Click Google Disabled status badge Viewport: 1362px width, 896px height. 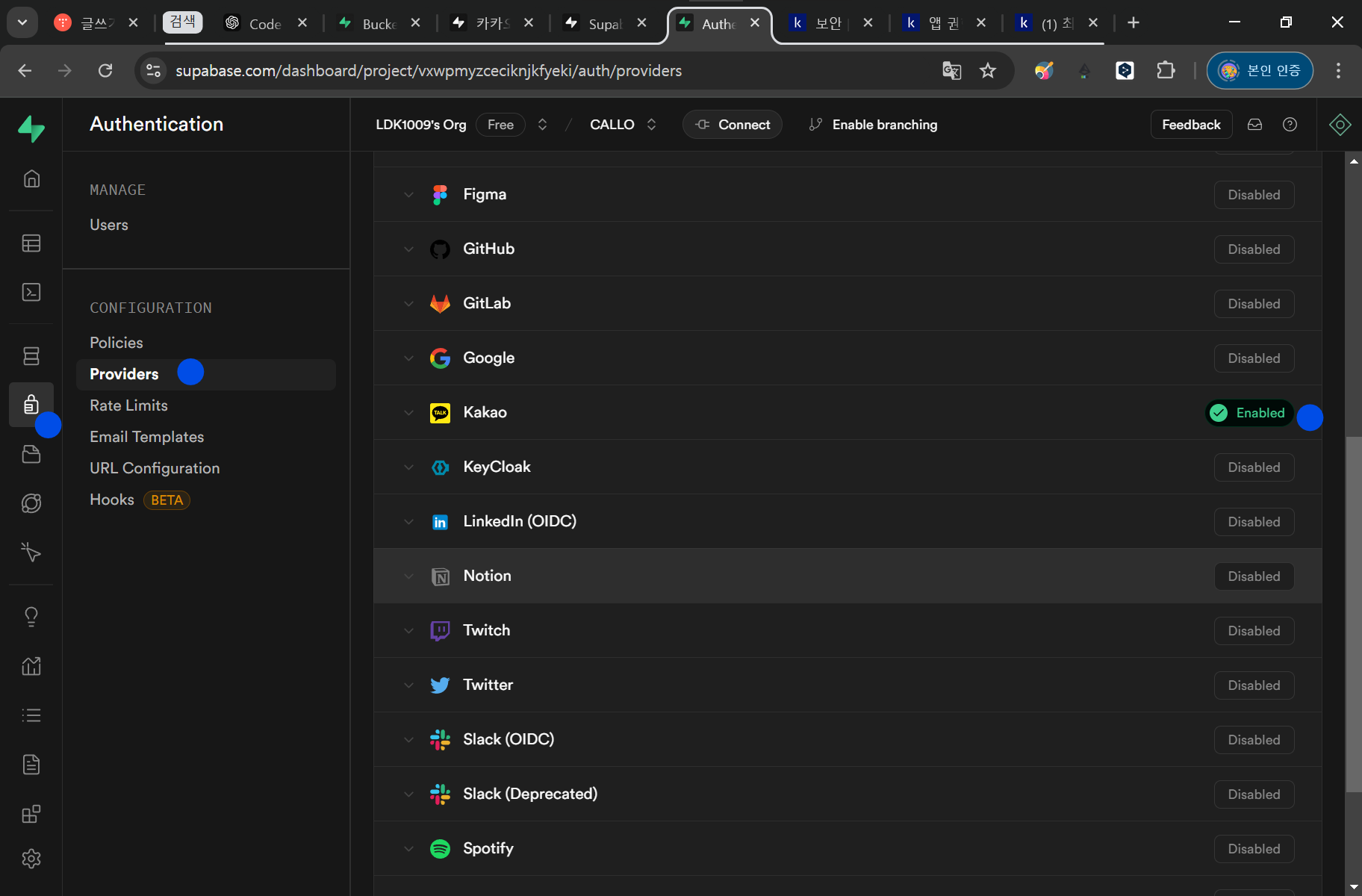pyautogui.click(x=1254, y=358)
